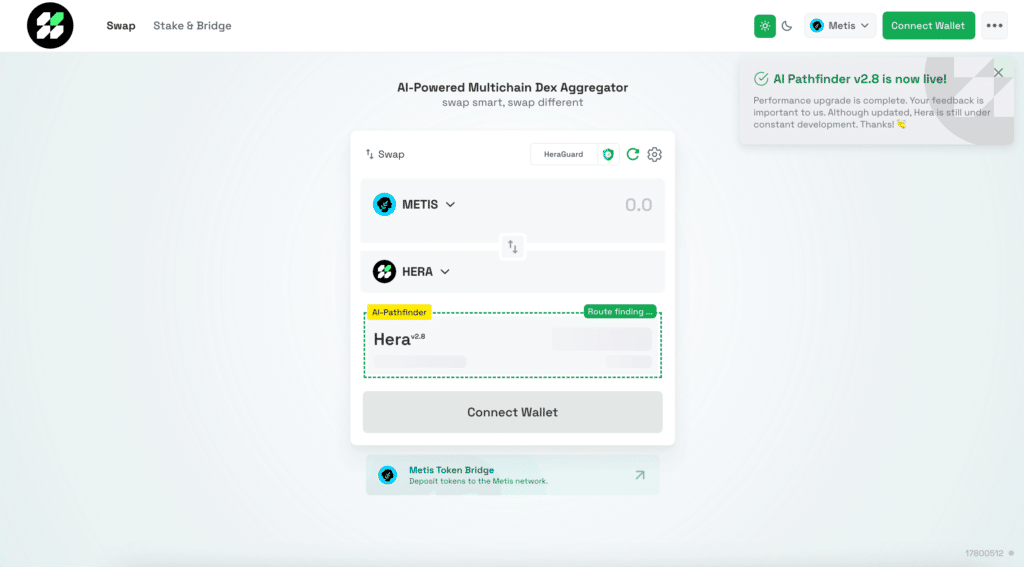This screenshot has height=567, width=1024.
Task: Click the Swap arrows icon in card header
Action: point(370,154)
